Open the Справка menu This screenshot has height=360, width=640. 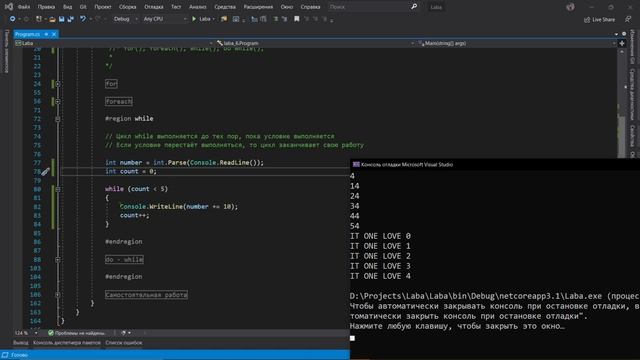310,7
